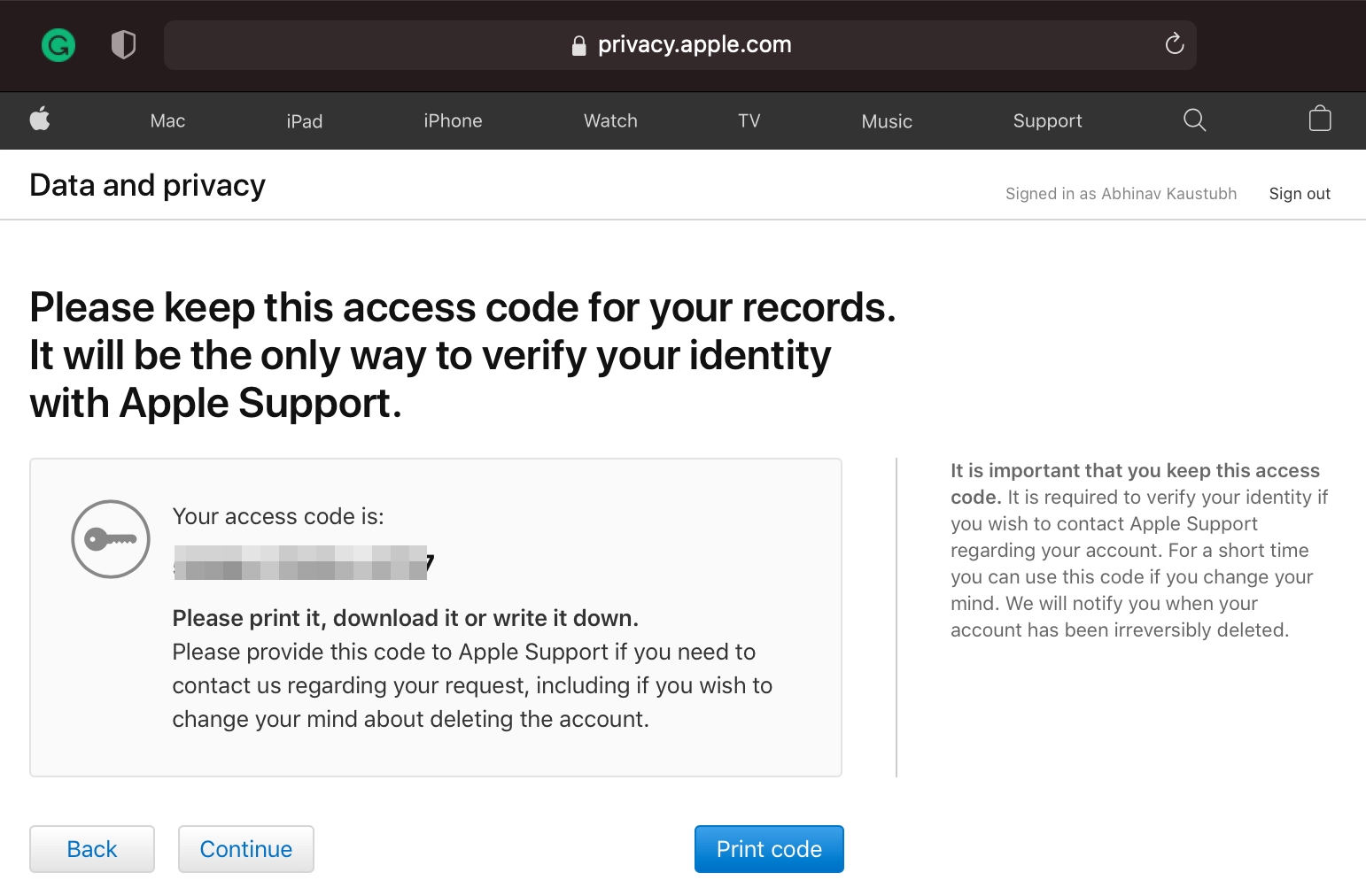The width and height of the screenshot is (1366, 896).
Task: Open the Watch menu item
Action: [609, 120]
